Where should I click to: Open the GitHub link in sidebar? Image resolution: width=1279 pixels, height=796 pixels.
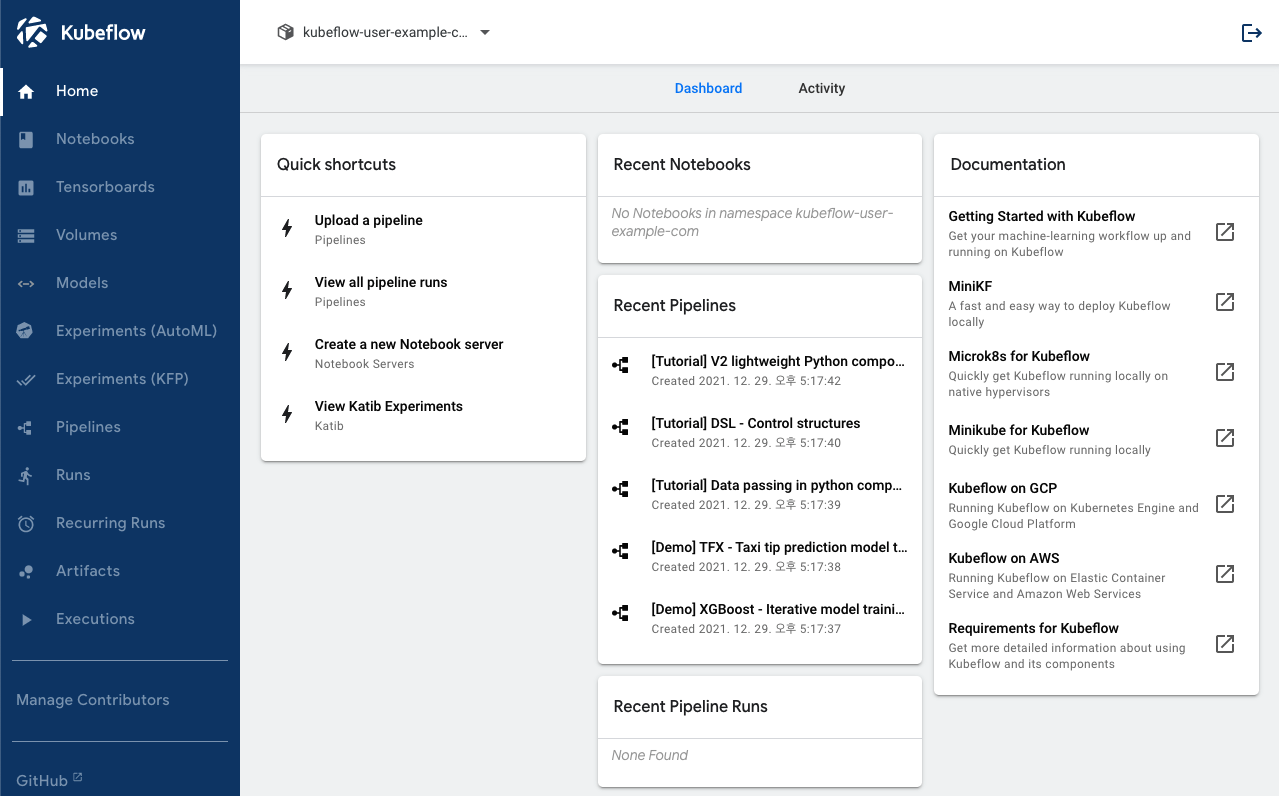tap(49, 780)
